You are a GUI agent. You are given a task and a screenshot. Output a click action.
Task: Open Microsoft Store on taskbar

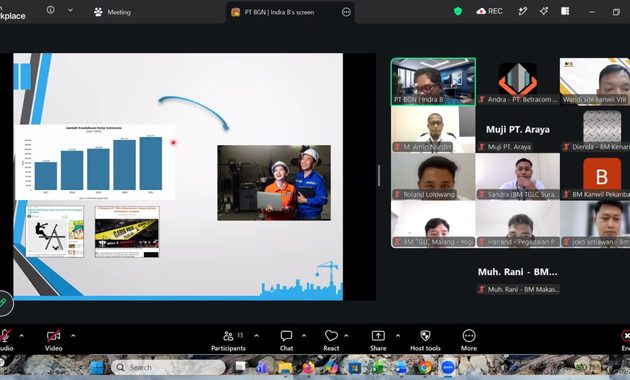(x=355, y=368)
